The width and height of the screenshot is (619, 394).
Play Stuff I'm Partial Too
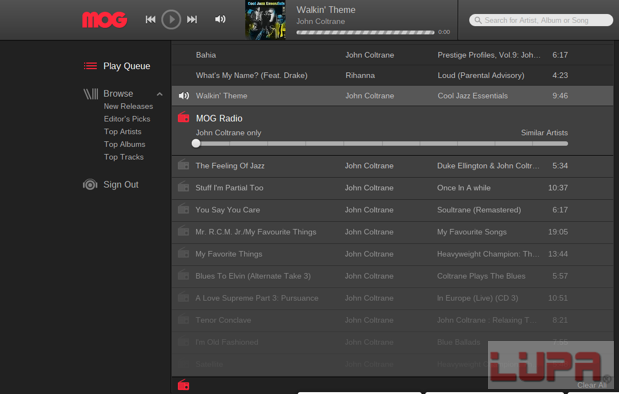pos(229,188)
